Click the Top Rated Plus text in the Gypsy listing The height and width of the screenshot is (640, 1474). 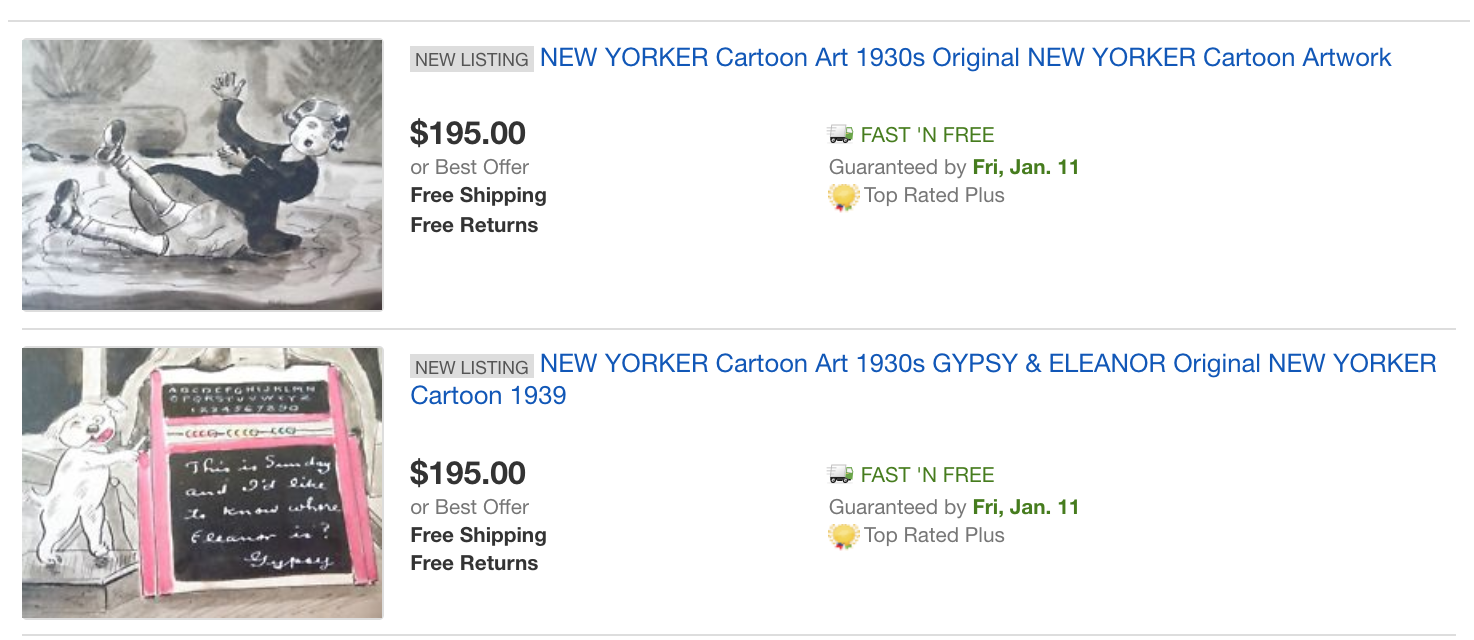tap(934, 535)
